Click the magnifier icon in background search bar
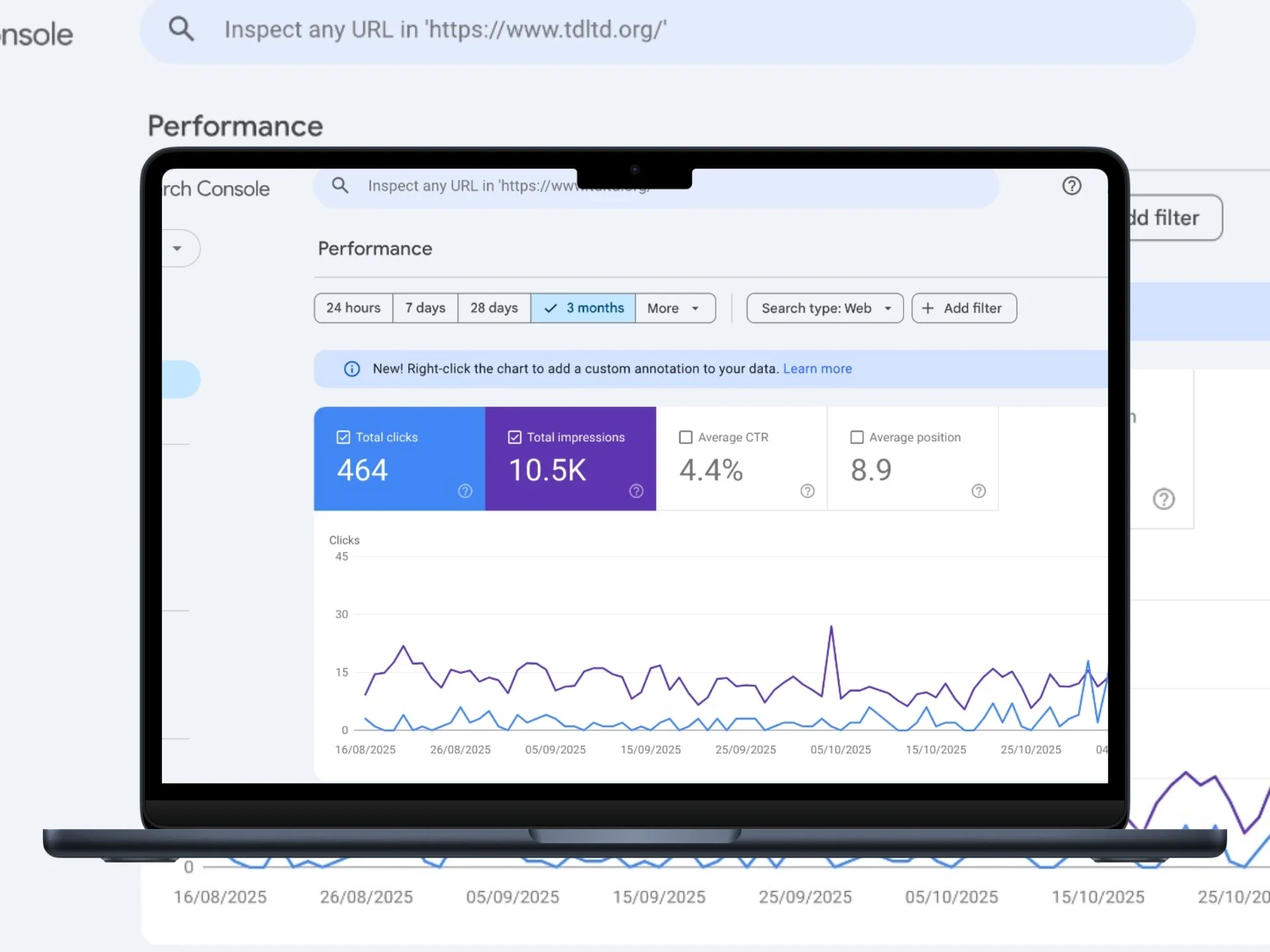Screen dimensions: 1270x952 181,29
